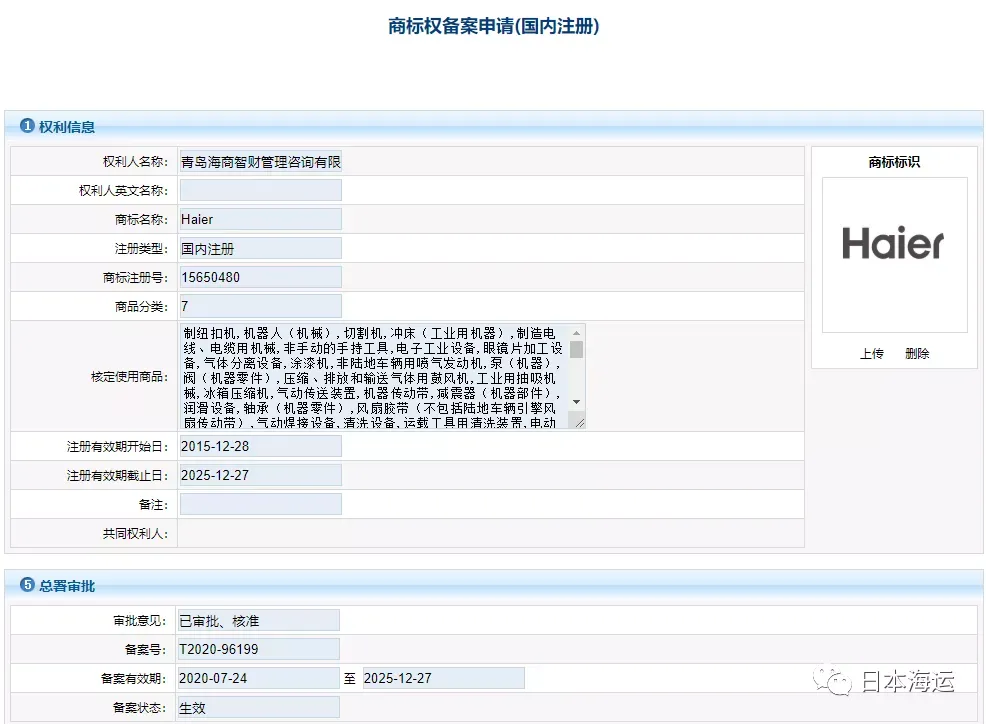986x724 pixels.
Task: Click the empty 权利人英文名称 field
Action: point(261,191)
